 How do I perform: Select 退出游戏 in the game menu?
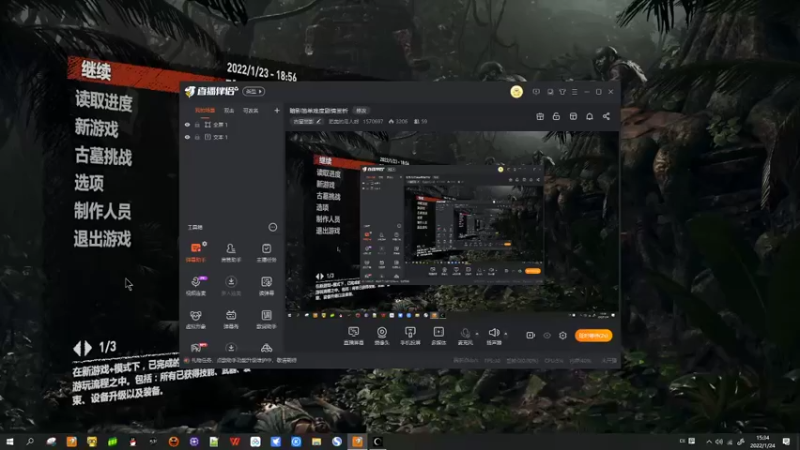pyautogui.click(x=103, y=238)
